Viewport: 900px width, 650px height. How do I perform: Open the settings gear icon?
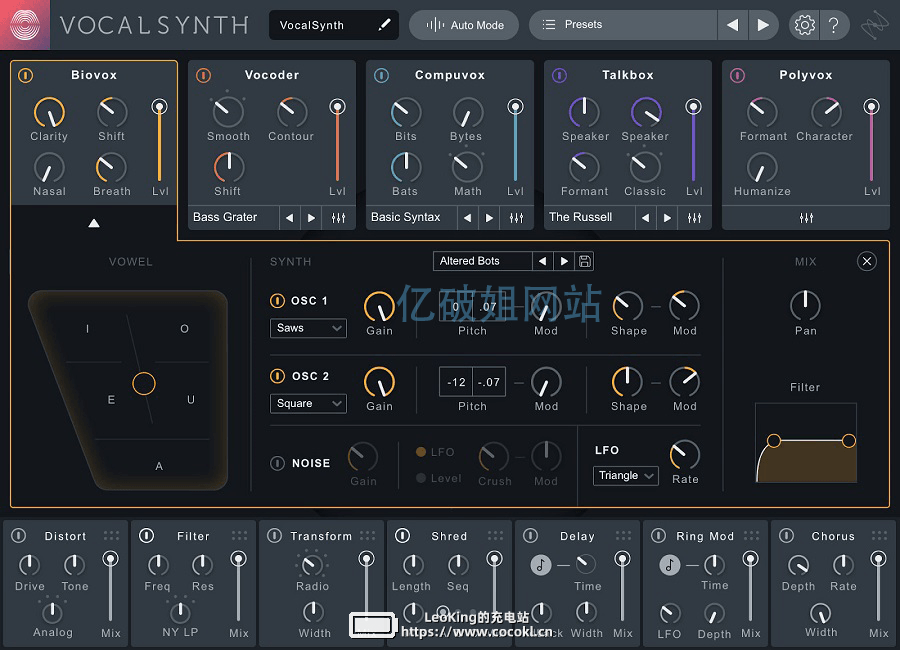coord(804,25)
